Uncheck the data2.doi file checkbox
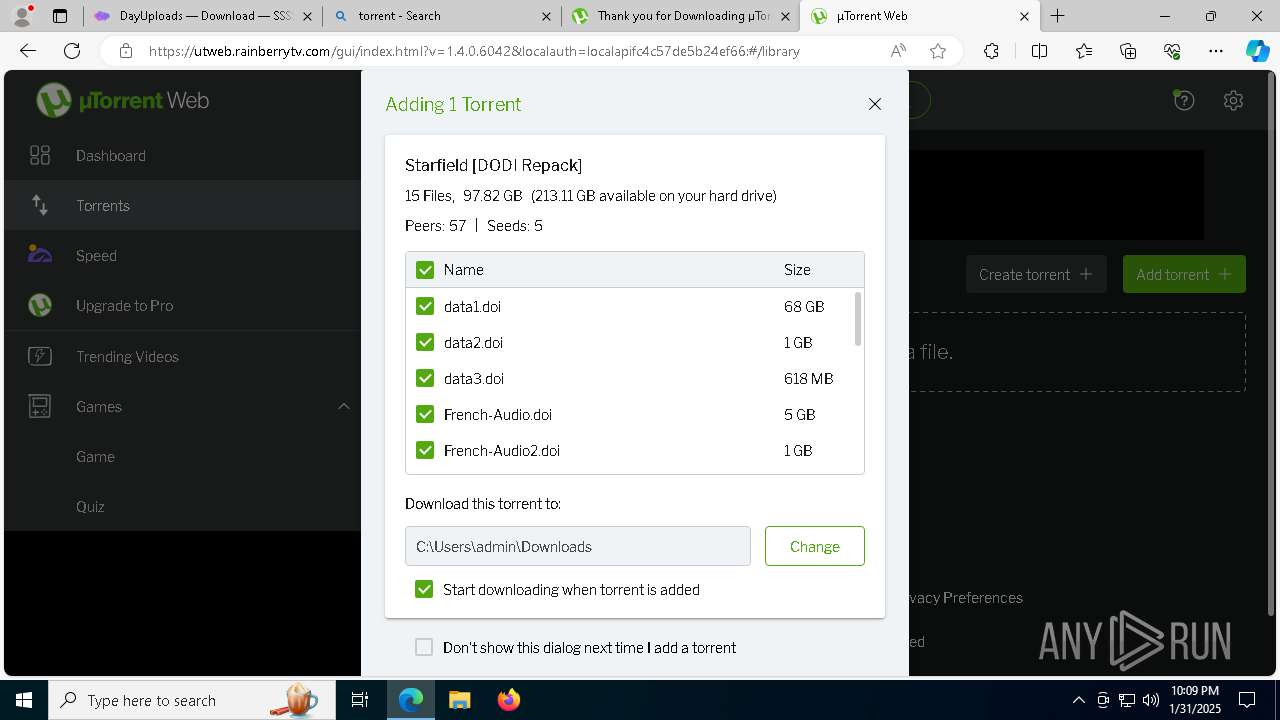The height and width of the screenshot is (720, 1280). (x=425, y=342)
